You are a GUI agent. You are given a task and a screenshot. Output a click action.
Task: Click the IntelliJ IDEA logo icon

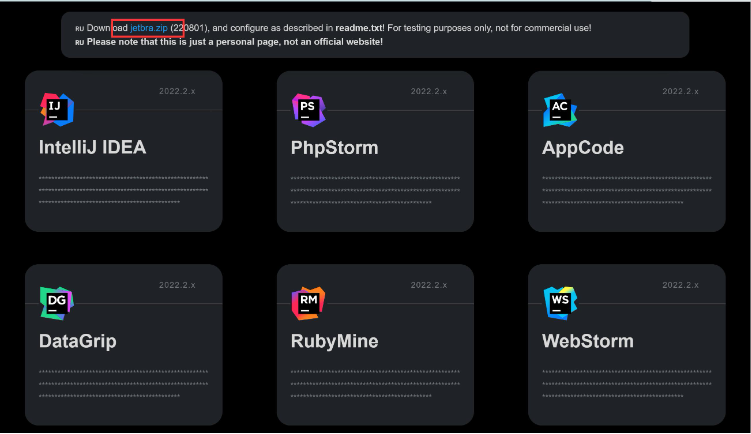(57, 110)
